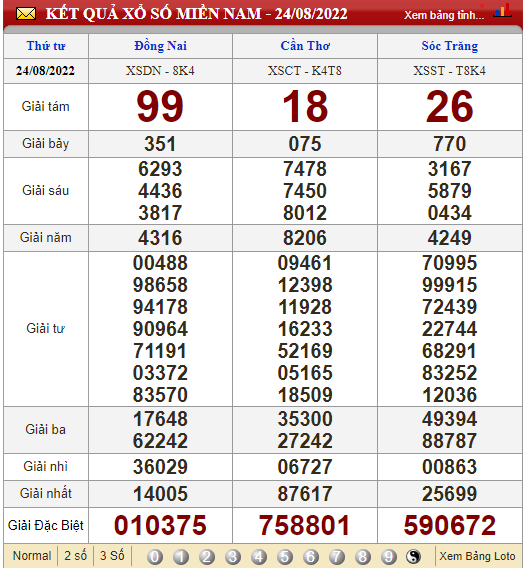
Task: Select fifth prize number 4316
Action: [x=160, y=238]
